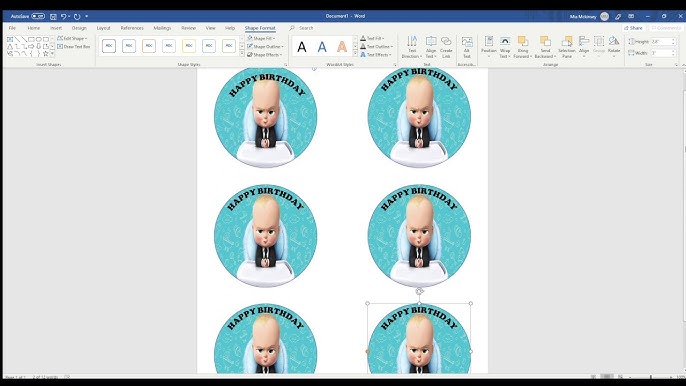Open the Text Fill dropdown
The image size is (686, 386).
point(372,39)
